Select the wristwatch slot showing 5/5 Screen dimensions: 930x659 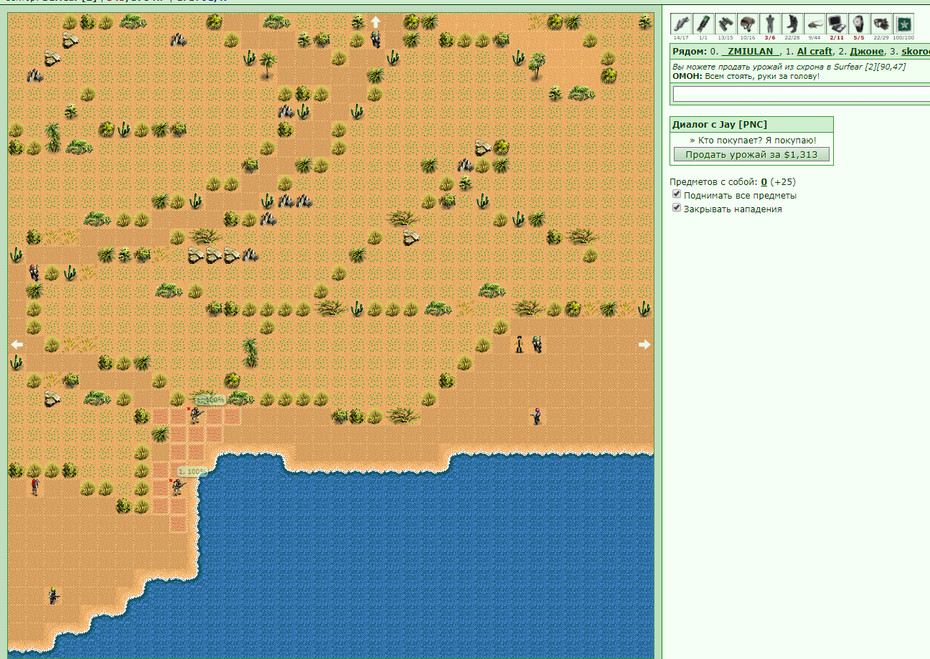coord(859,24)
